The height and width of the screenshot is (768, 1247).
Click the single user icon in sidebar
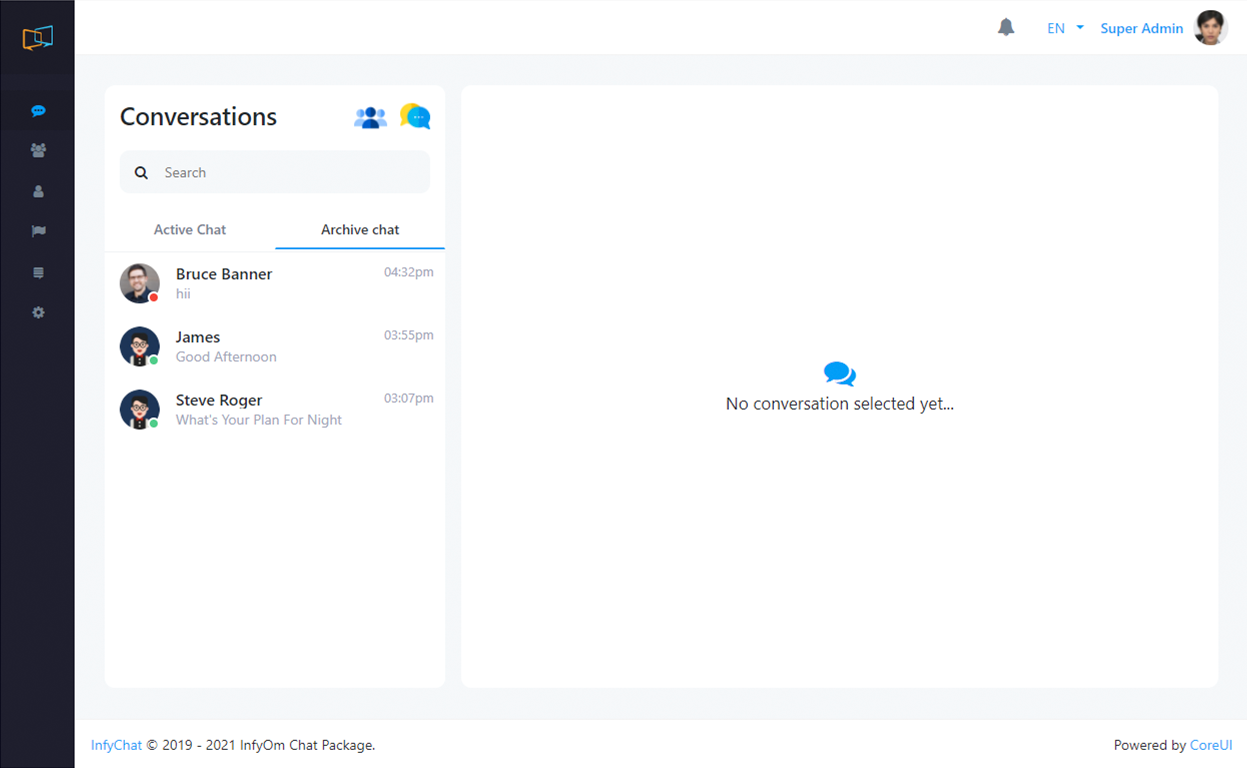[38, 191]
